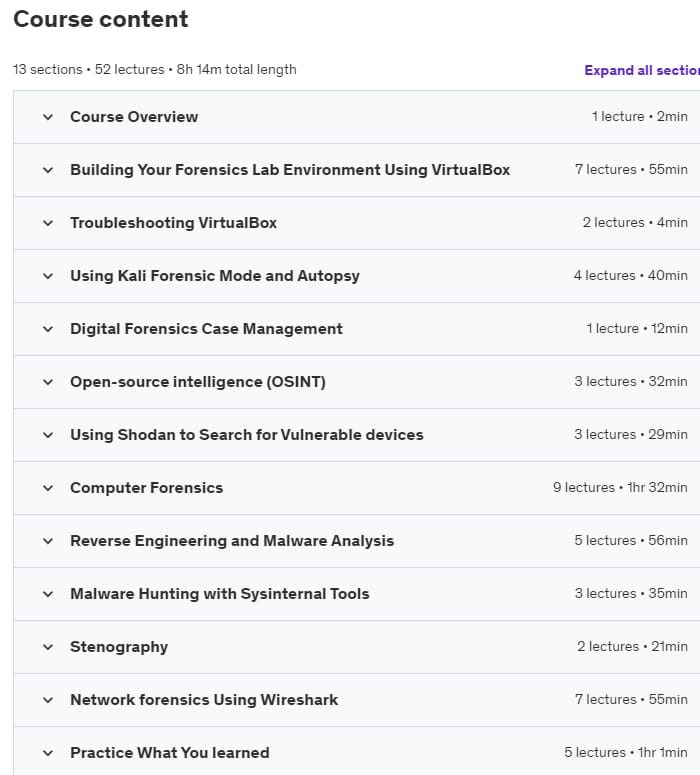Expand the Course Overview section chevron
Viewport: 700px width, 775px height.
tap(48, 117)
